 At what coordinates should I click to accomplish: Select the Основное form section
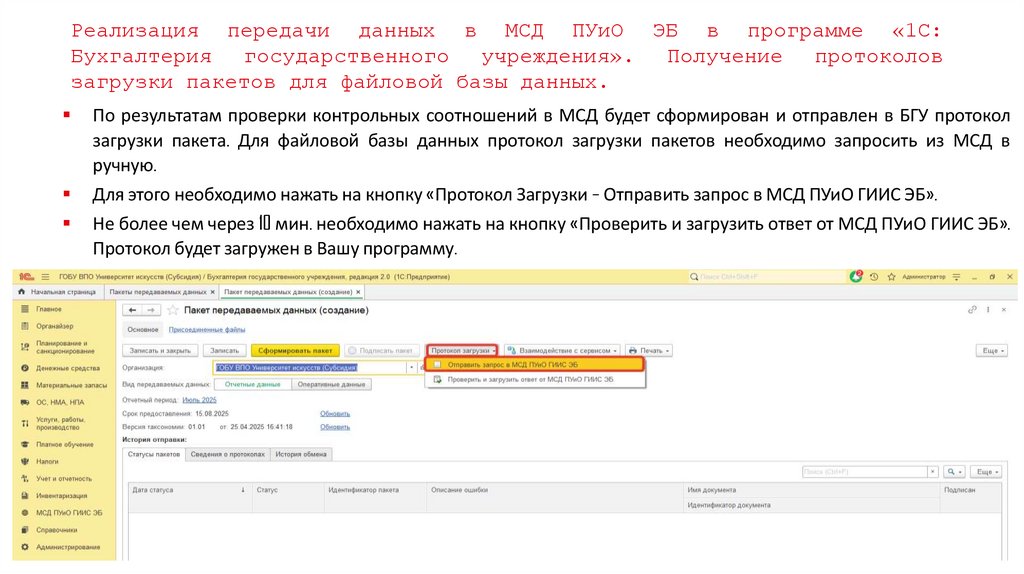[x=143, y=330]
